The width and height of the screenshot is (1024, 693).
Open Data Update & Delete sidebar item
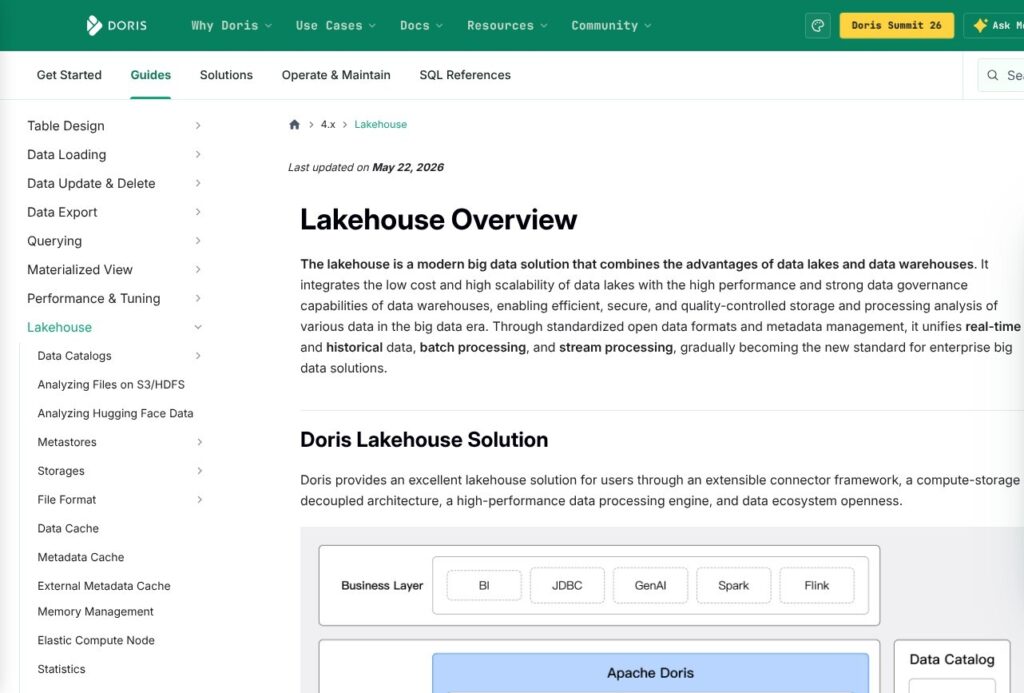pyautogui.click(x=91, y=183)
